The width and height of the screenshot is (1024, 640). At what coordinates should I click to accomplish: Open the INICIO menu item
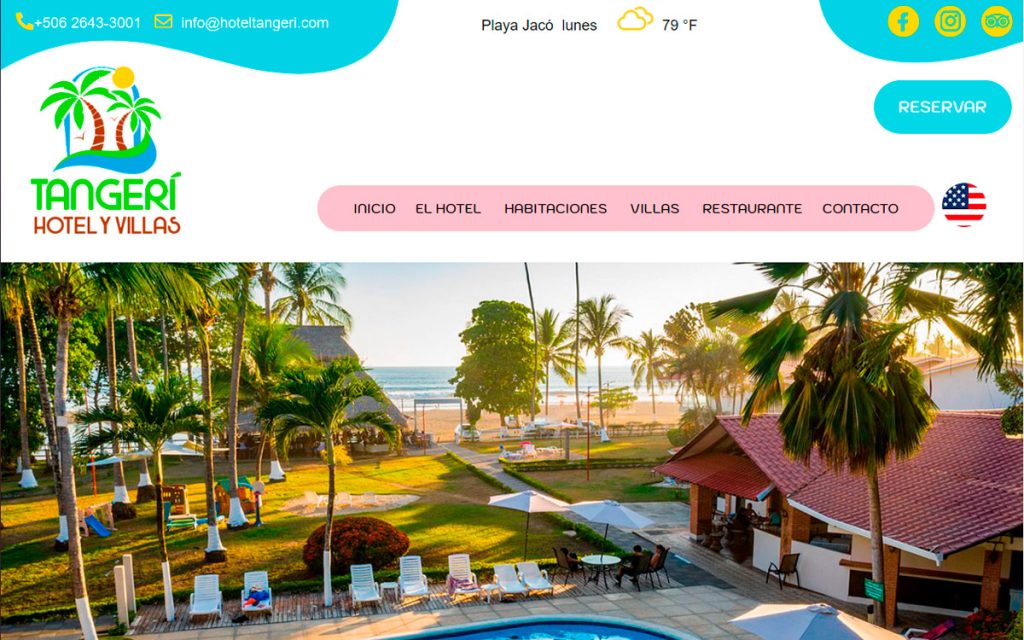tap(374, 208)
